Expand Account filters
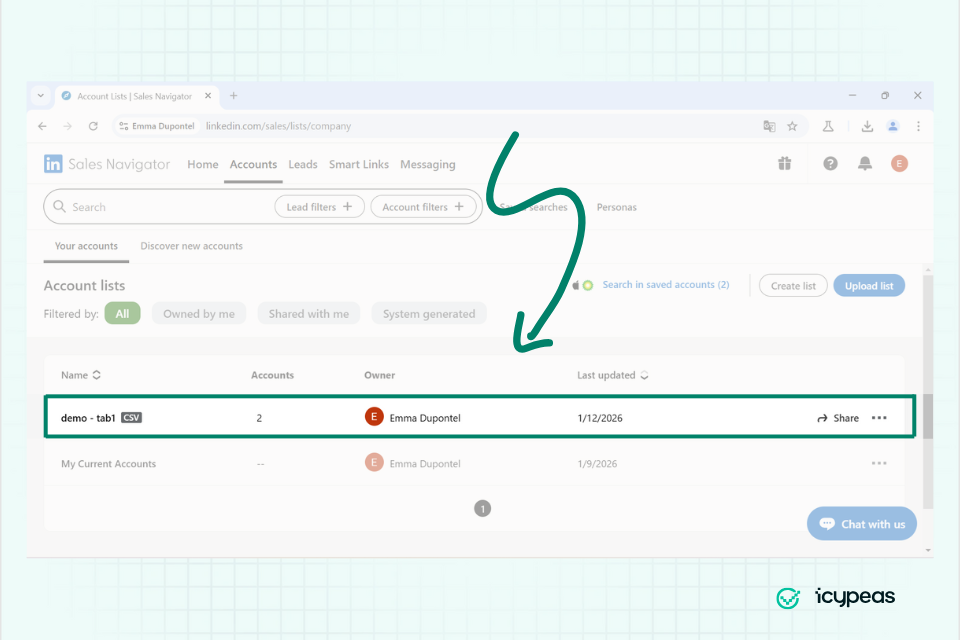This screenshot has height=640, width=960. [x=423, y=207]
